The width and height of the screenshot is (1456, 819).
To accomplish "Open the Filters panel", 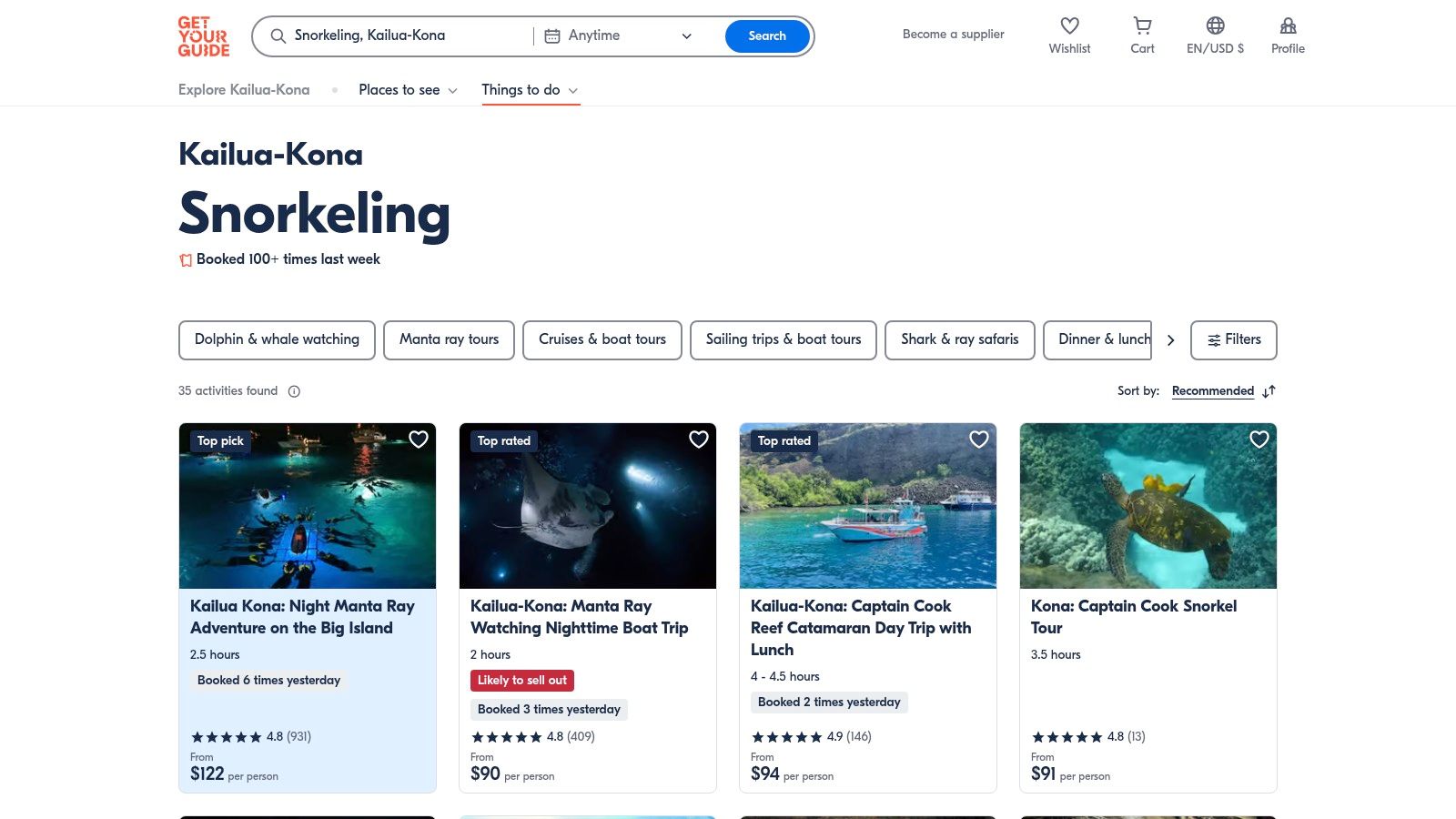I will [1233, 340].
